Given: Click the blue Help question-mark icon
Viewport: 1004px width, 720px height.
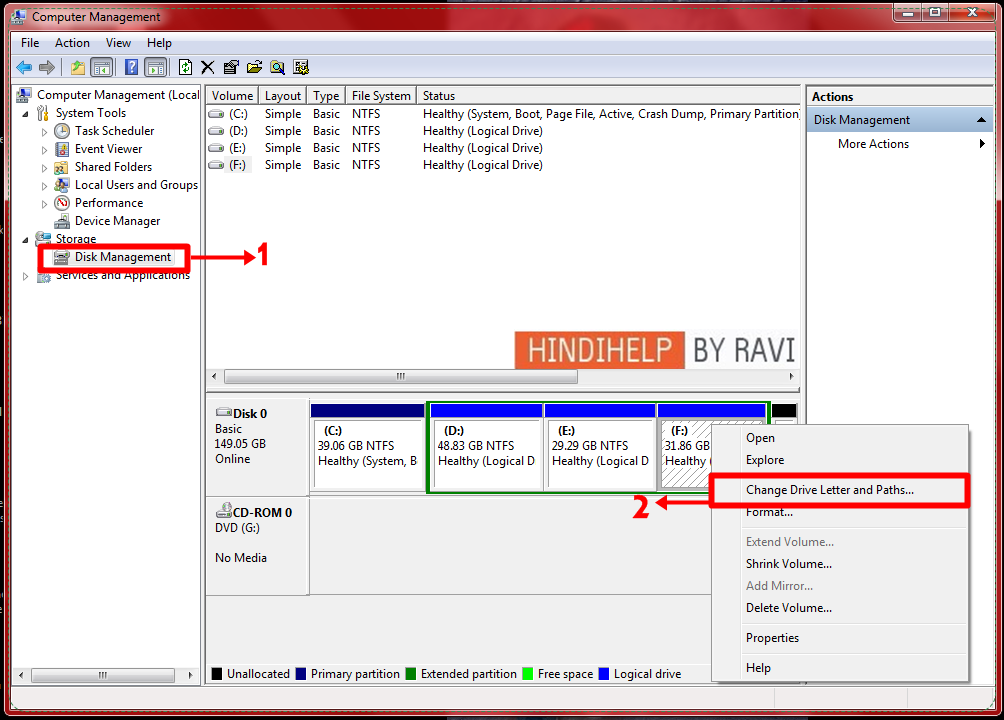Looking at the screenshot, I should tap(131, 67).
